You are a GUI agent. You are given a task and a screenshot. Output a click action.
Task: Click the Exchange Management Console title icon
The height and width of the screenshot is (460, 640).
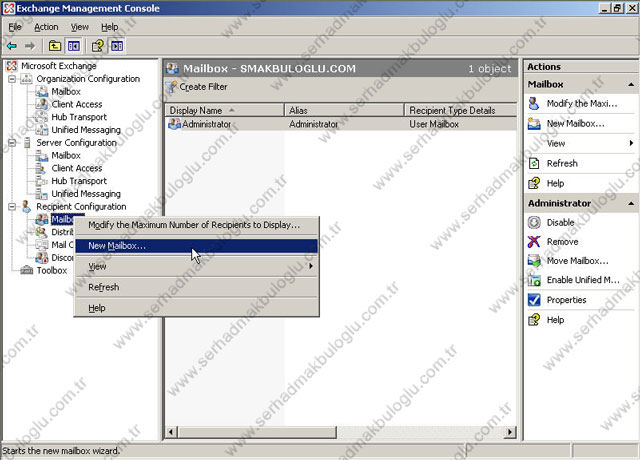coord(9,8)
